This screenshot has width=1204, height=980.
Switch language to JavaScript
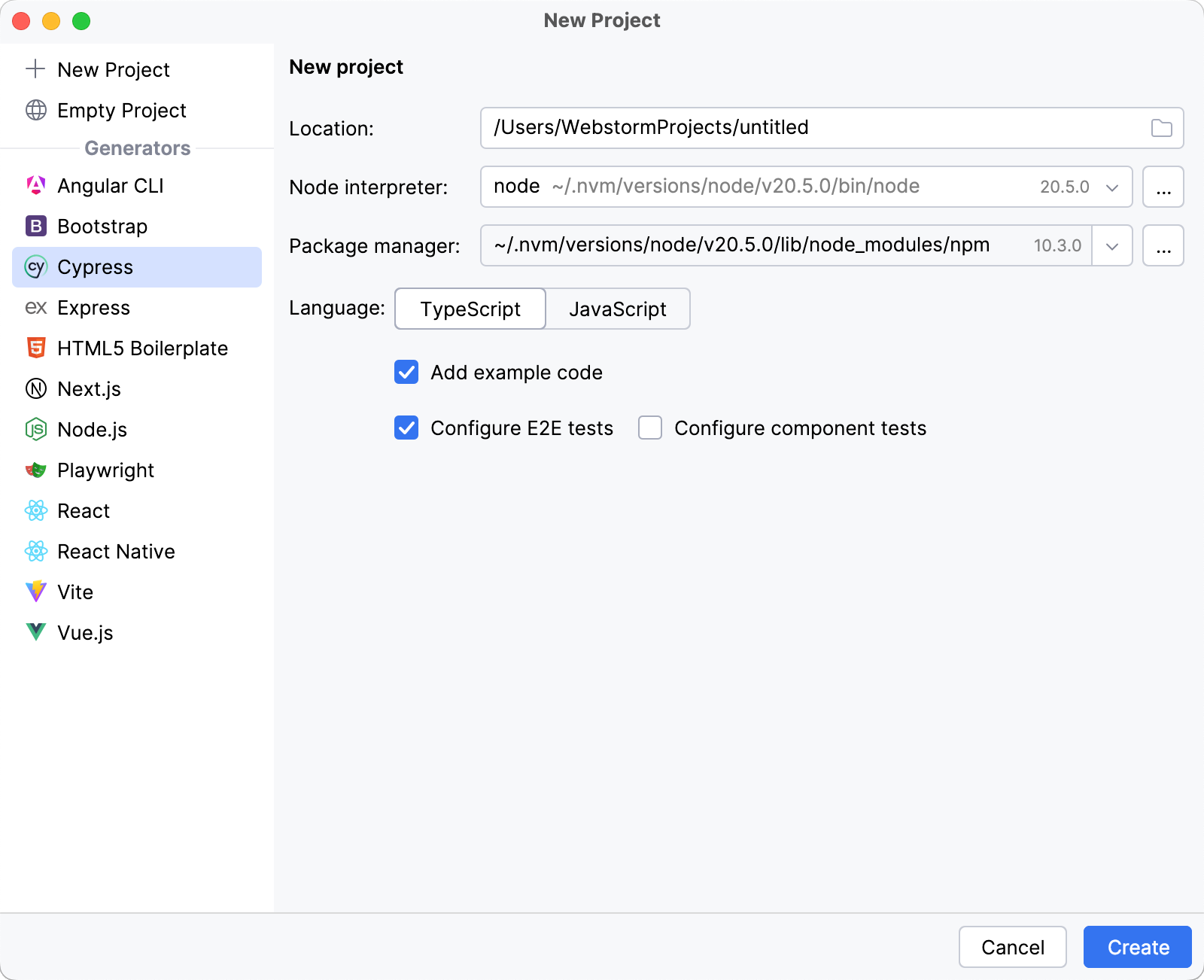[618, 309]
